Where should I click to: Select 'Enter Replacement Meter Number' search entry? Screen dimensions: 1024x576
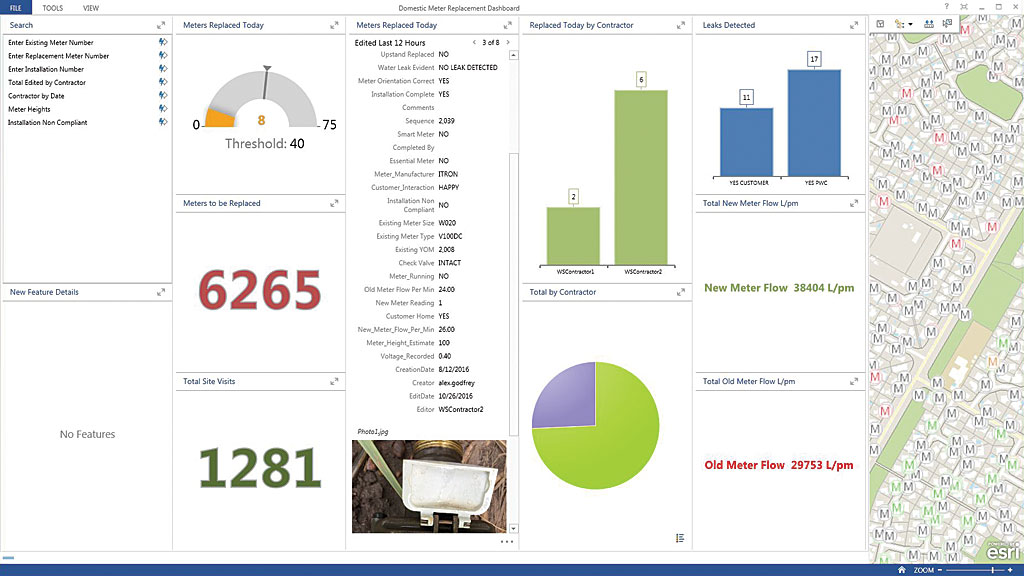[x=58, y=56]
